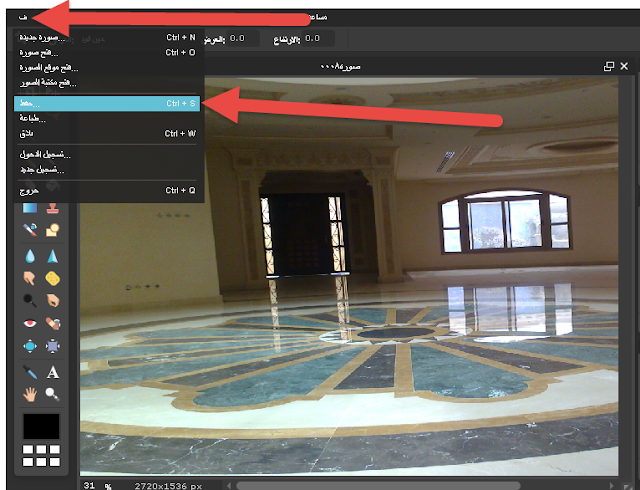Screen dimensions: 640x490
Task: Choose فتح موقع الصورة (Open image URL) item
Action: click(107, 68)
